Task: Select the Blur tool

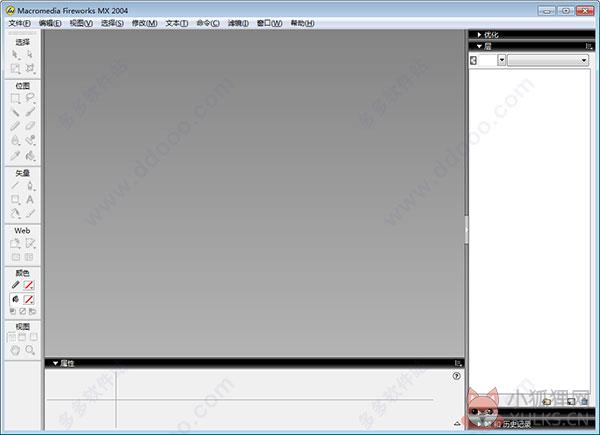Action: [x=15, y=141]
